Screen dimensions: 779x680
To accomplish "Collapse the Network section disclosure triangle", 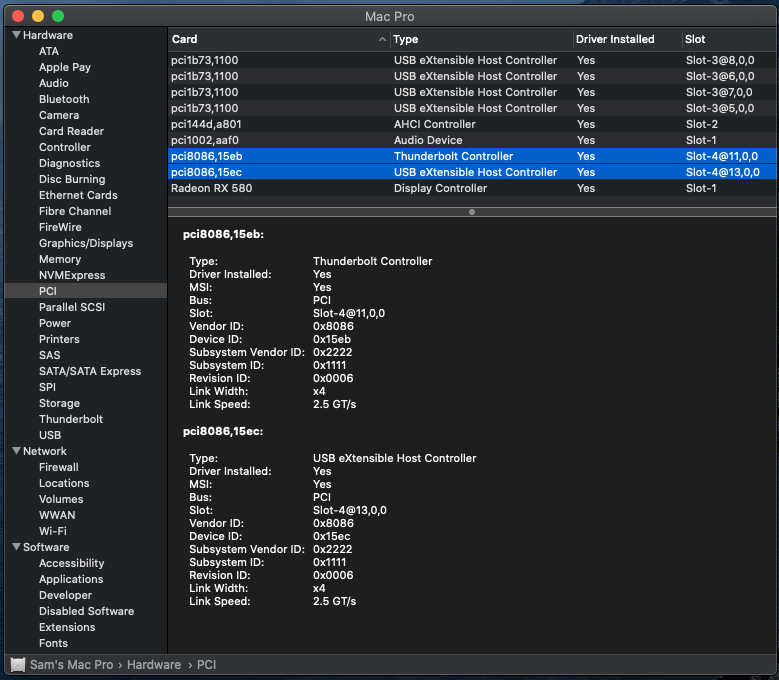I will [x=16, y=451].
